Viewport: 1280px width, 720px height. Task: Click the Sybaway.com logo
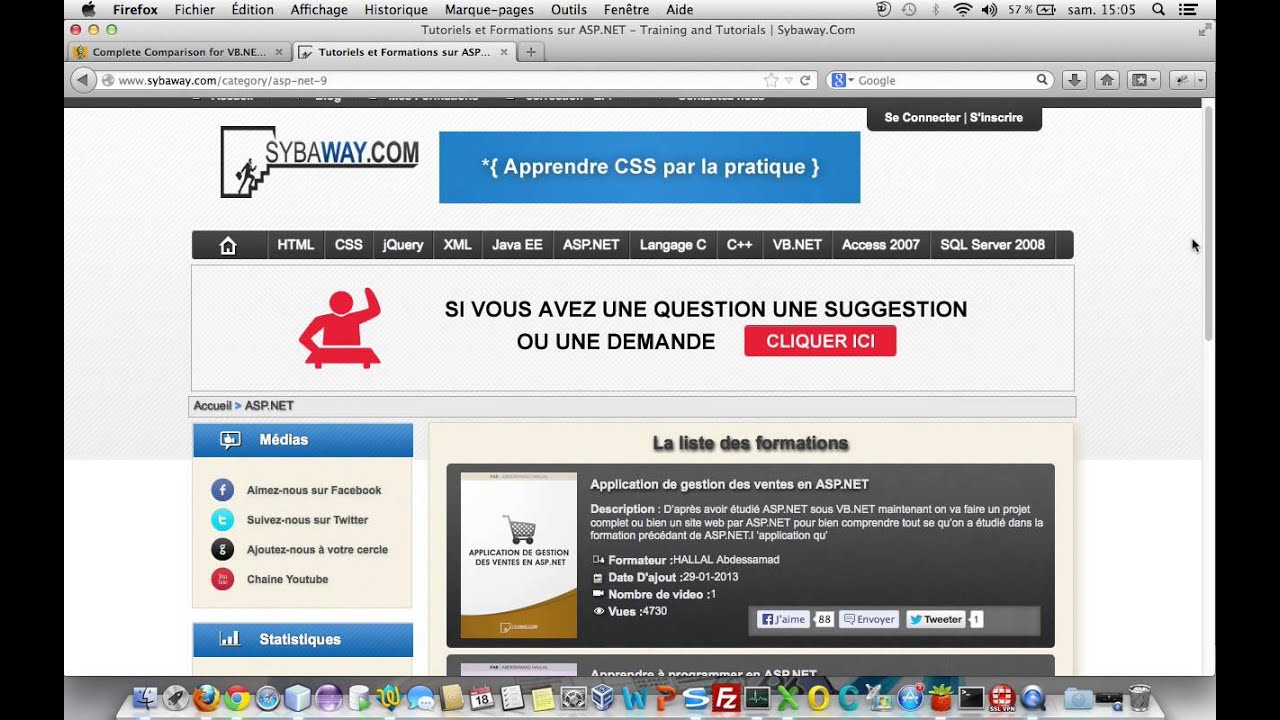(319, 161)
